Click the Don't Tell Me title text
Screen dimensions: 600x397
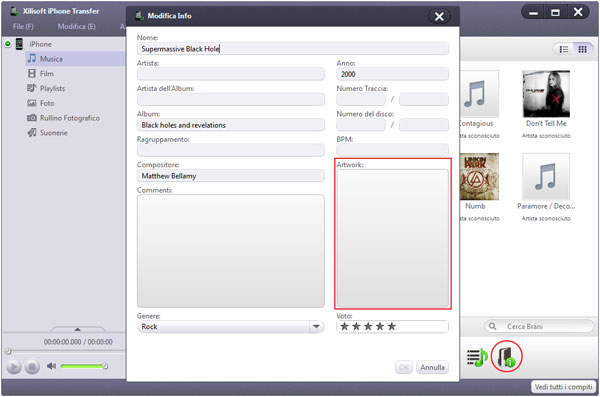pos(546,124)
